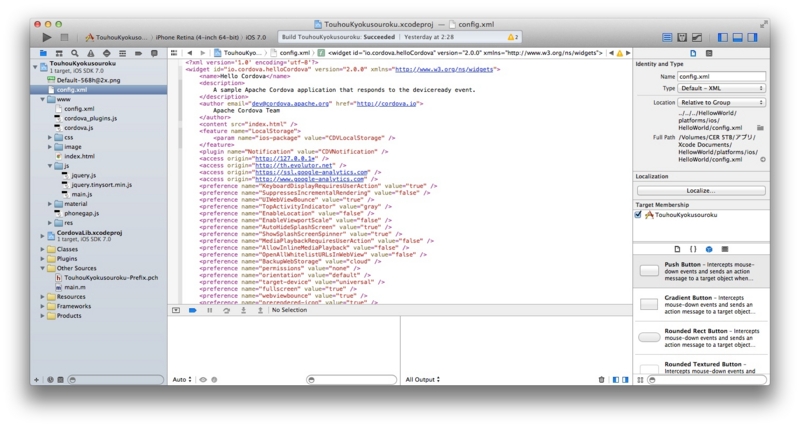The height and width of the screenshot is (427, 800).
Task: Open the Issue navigator warning icon
Action: [91, 53]
